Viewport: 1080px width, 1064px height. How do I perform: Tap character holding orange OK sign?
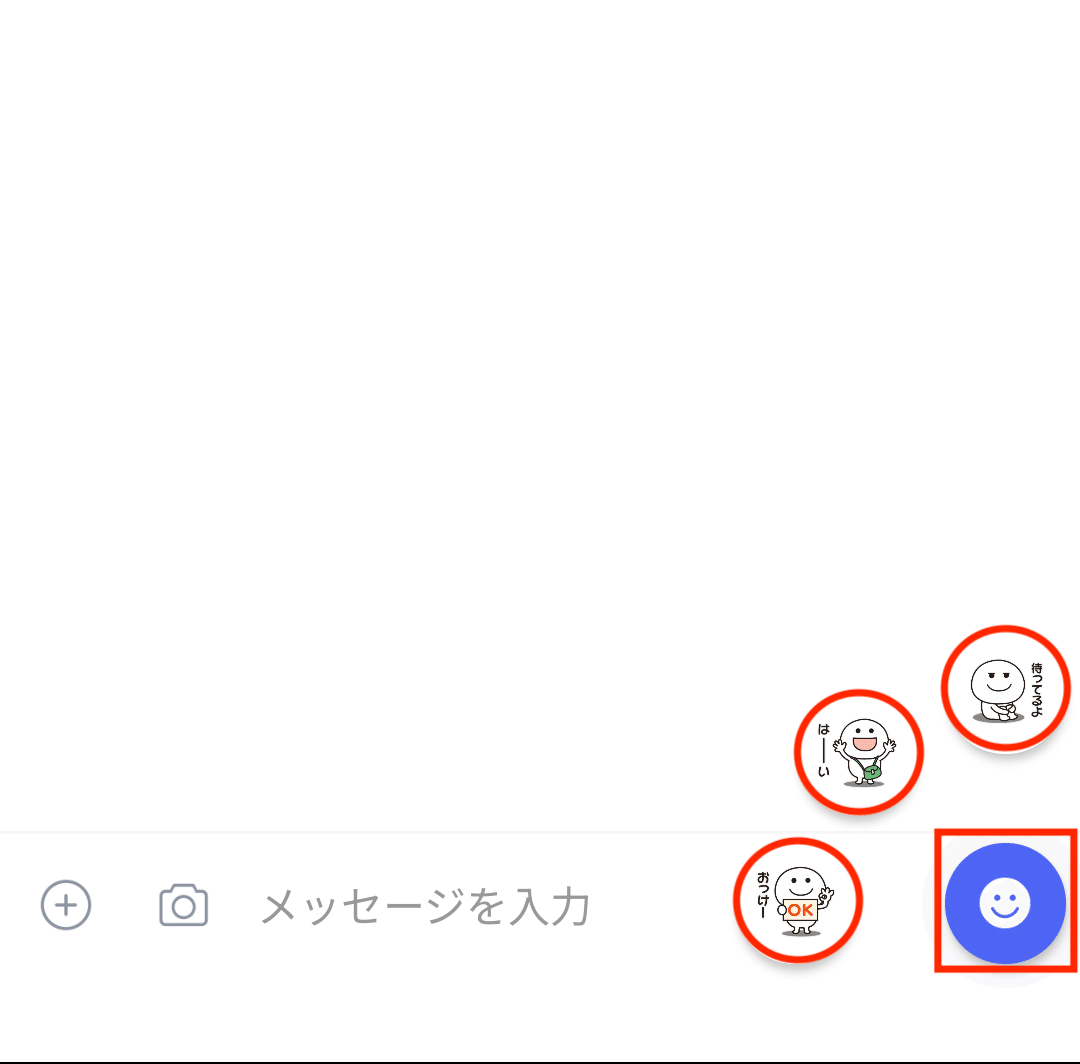[798, 900]
